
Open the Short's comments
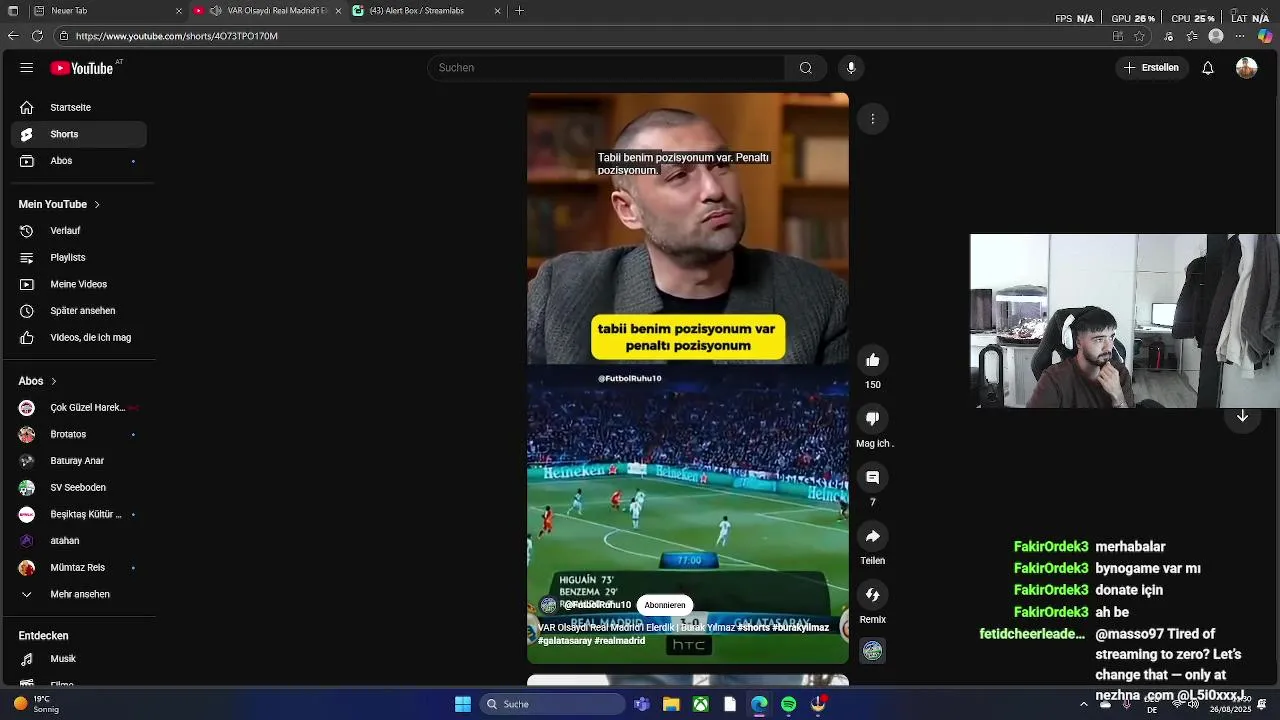[x=873, y=478]
